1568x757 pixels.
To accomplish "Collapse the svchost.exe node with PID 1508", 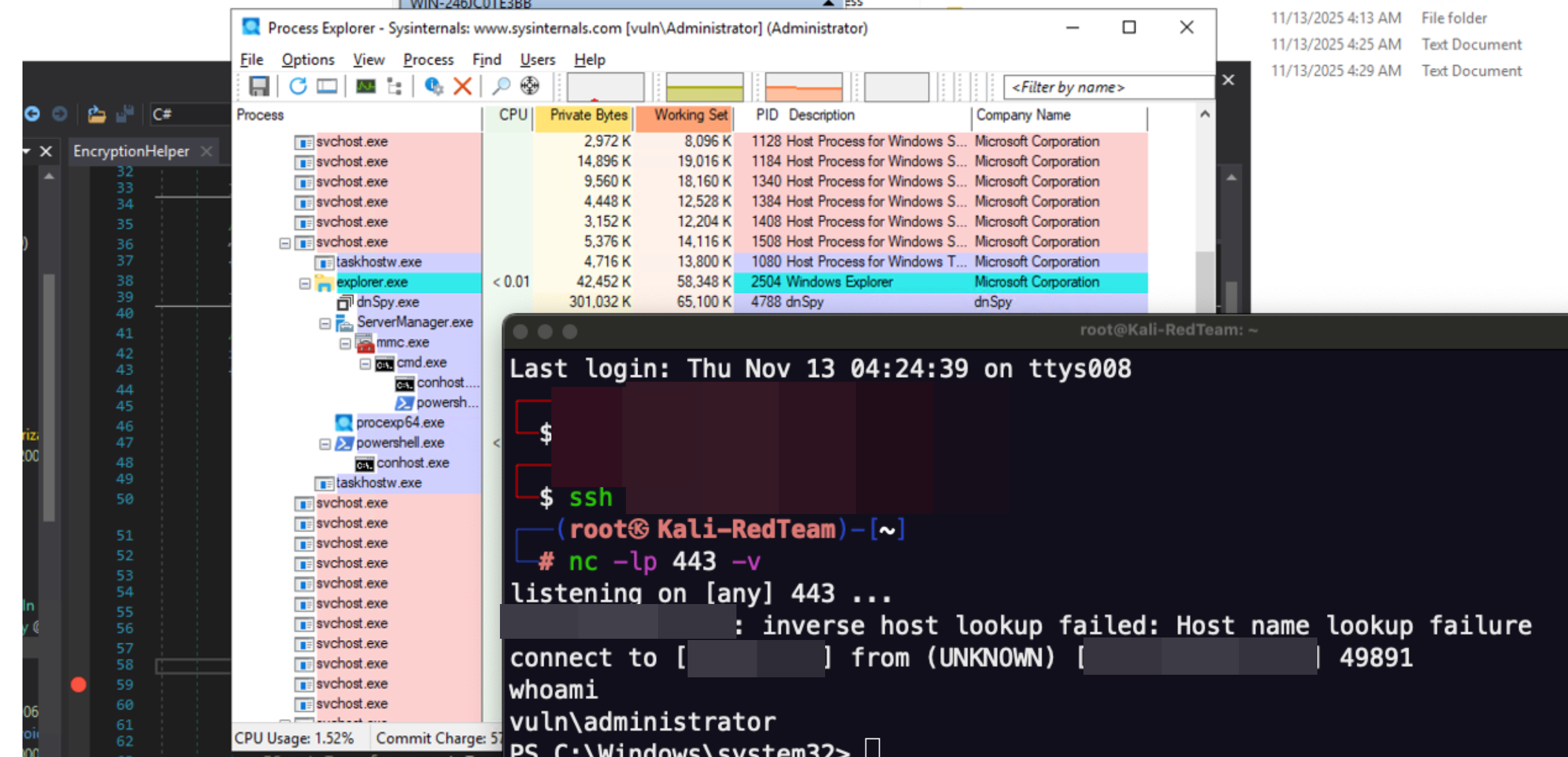I will (x=285, y=243).
